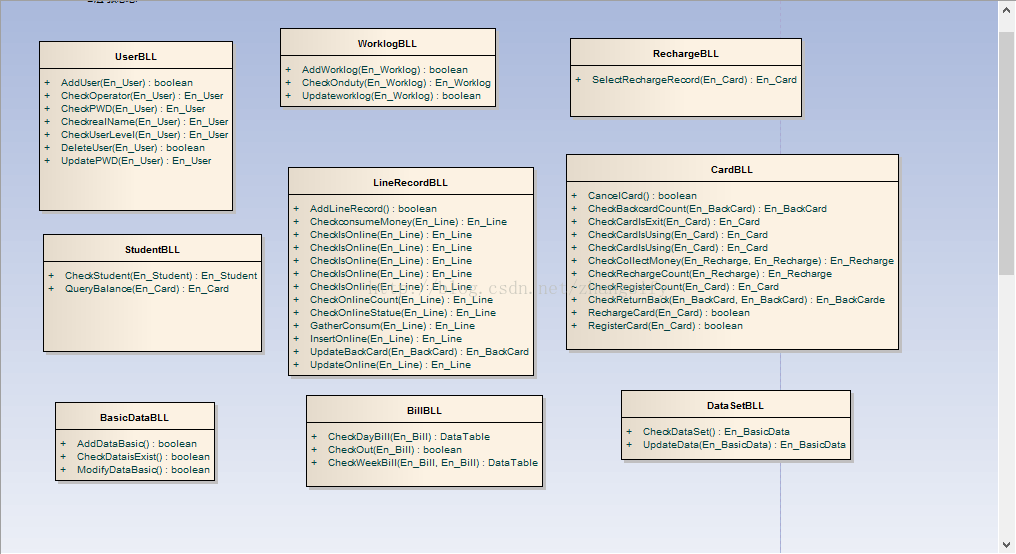
Task: Select the CheckOnduty(En_Worklog) method
Action: tap(396, 83)
